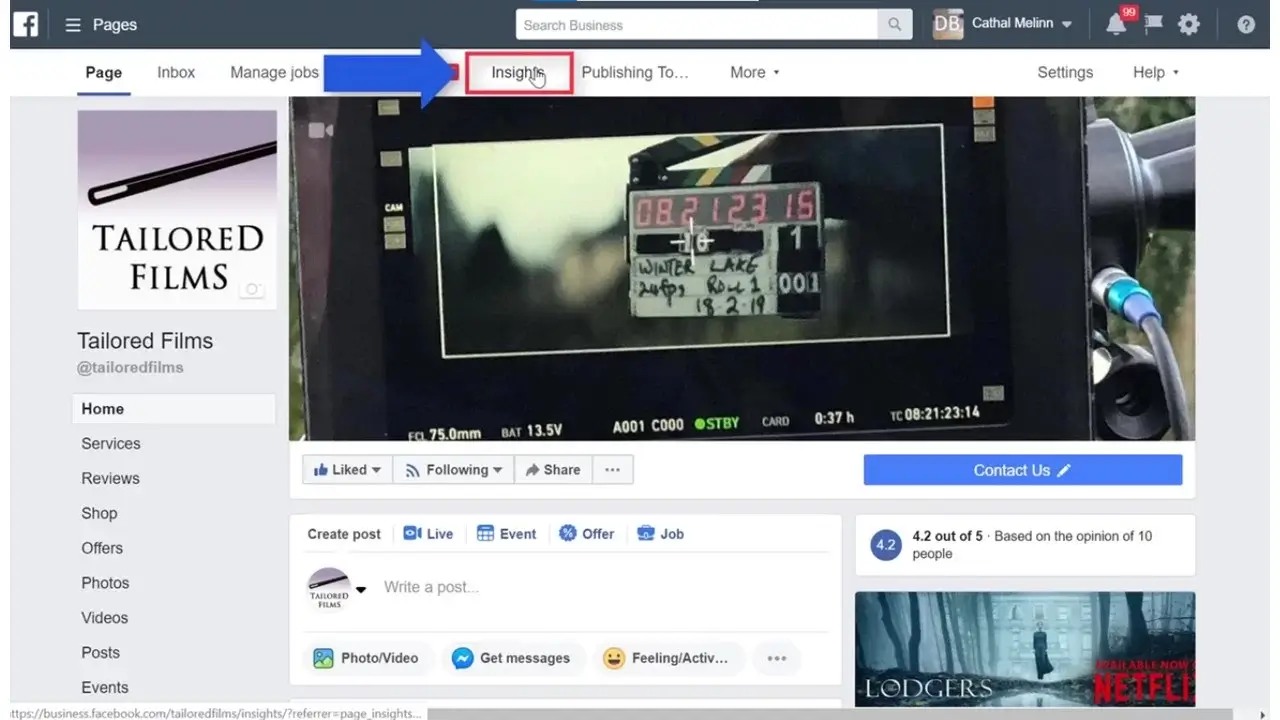Open Shop in the sidebar
Screen dimensions: 1280x720
point(99,513)
